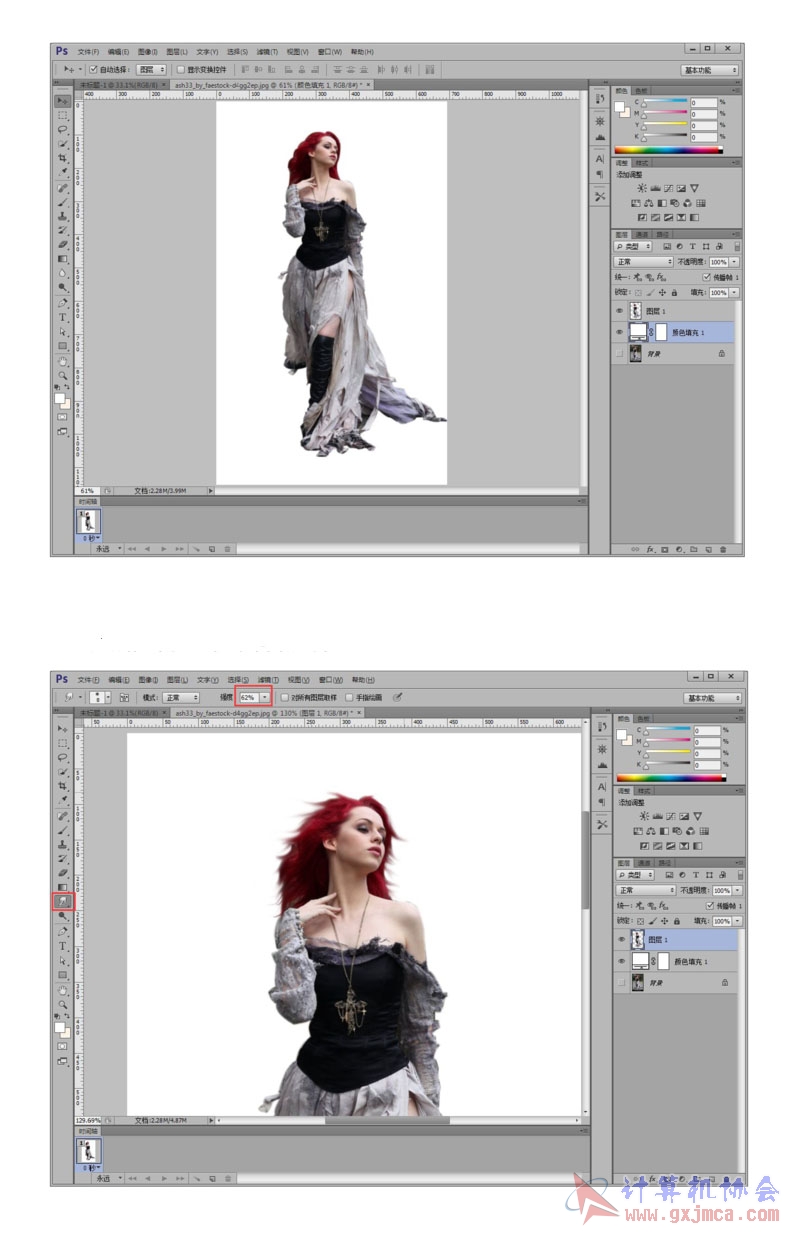This screenshot has height=1233, width=795.
Task: In the 130% zoom window, open 图像(I) menu
Action: point(148,679)
